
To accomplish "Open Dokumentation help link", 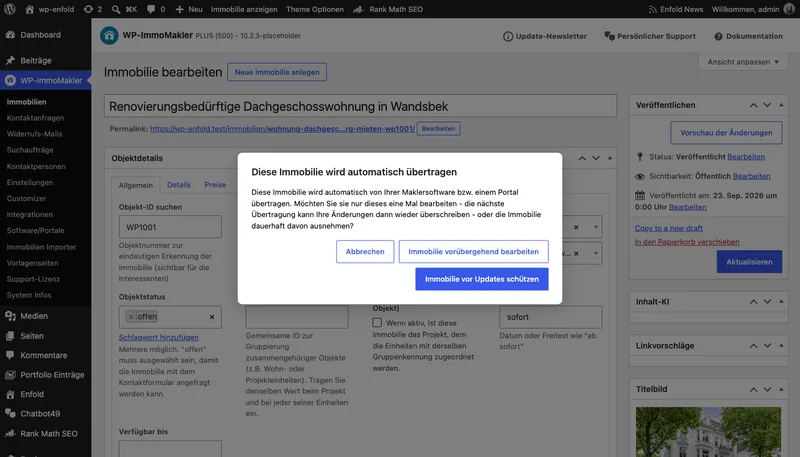I will pos(748,36).
